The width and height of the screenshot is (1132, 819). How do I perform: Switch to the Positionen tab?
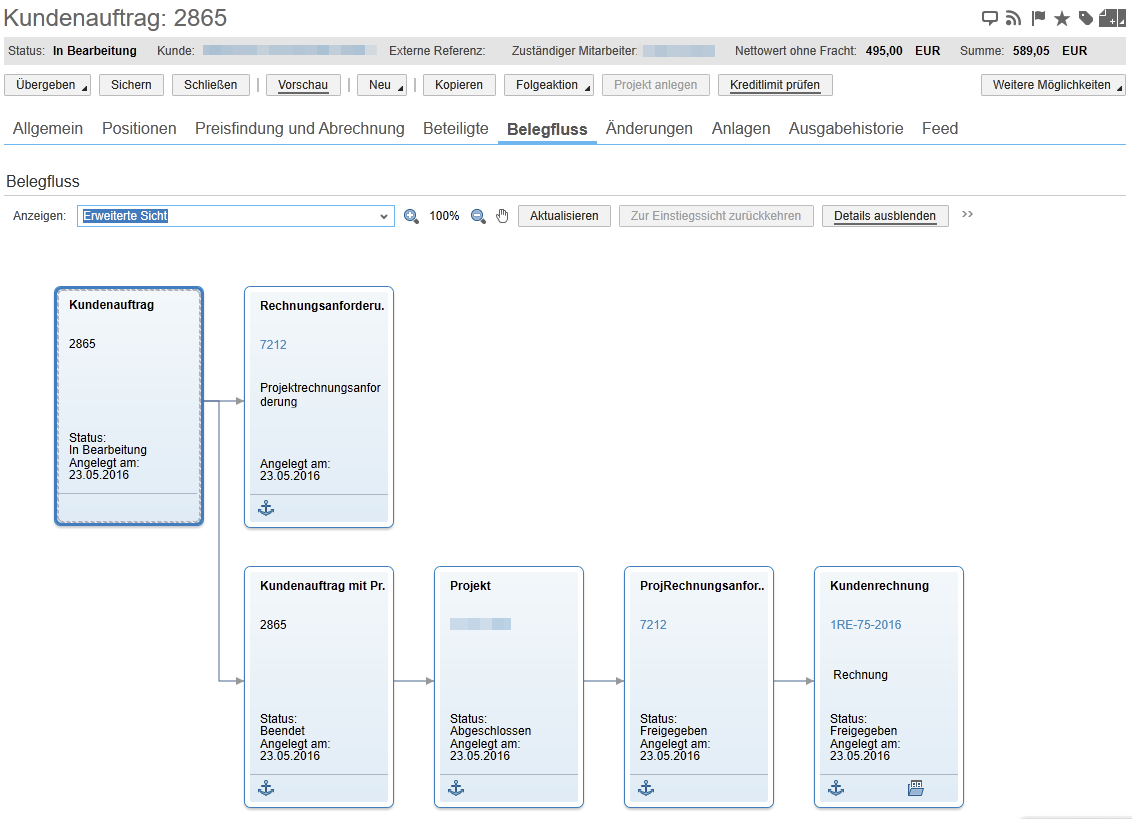pos(139,129)
